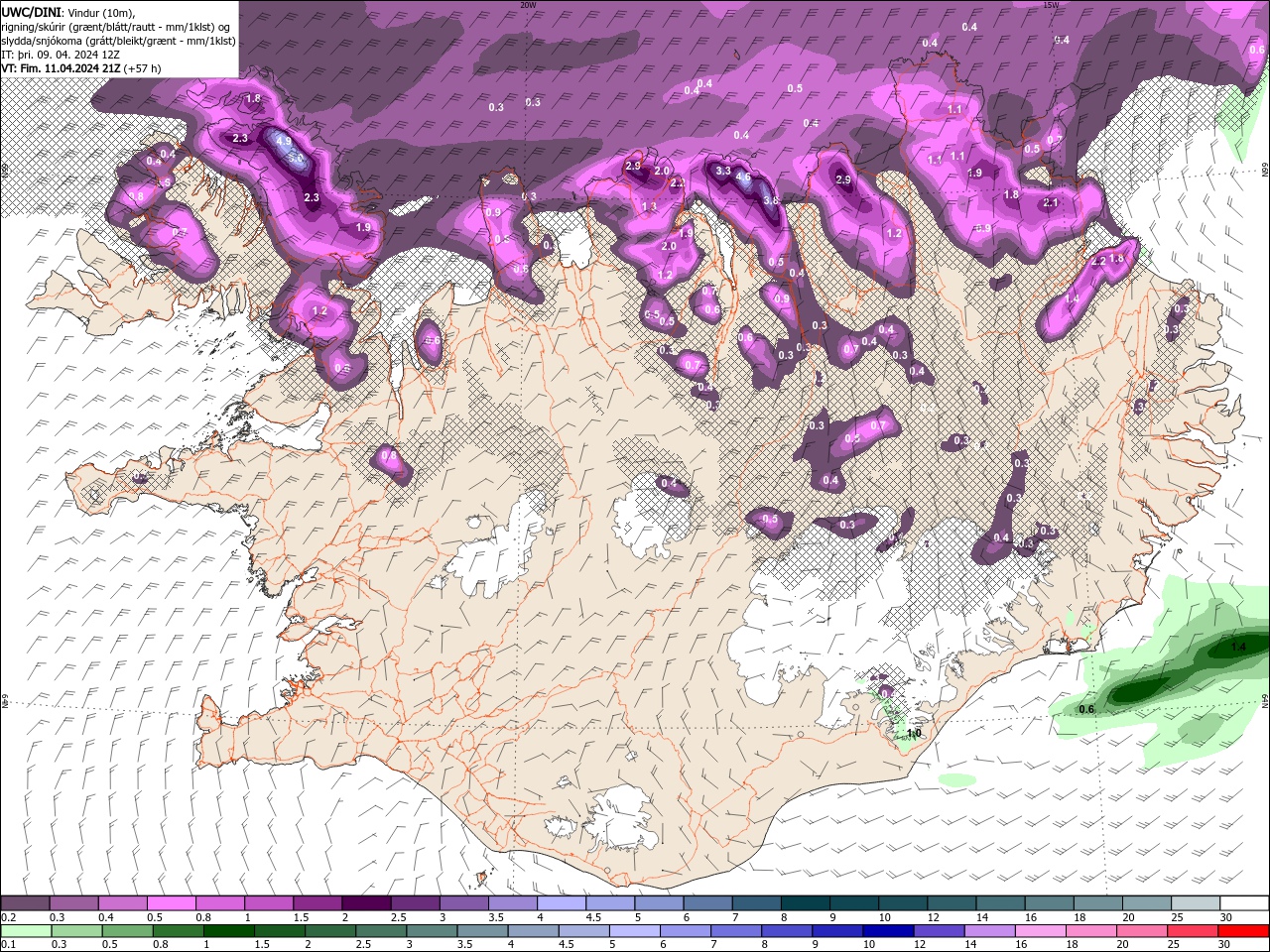Select the 'IT: þri. 09. 04. 2024 12Z' line

point(60,55)
